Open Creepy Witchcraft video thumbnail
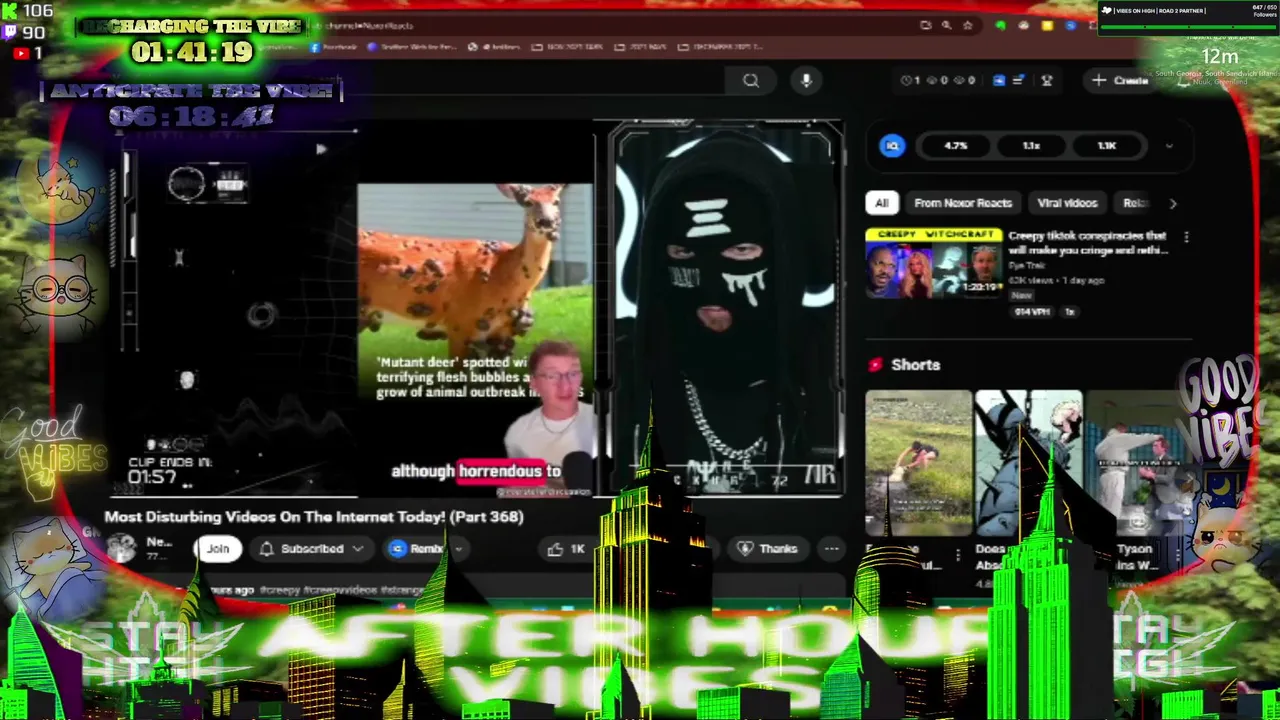 933,263
